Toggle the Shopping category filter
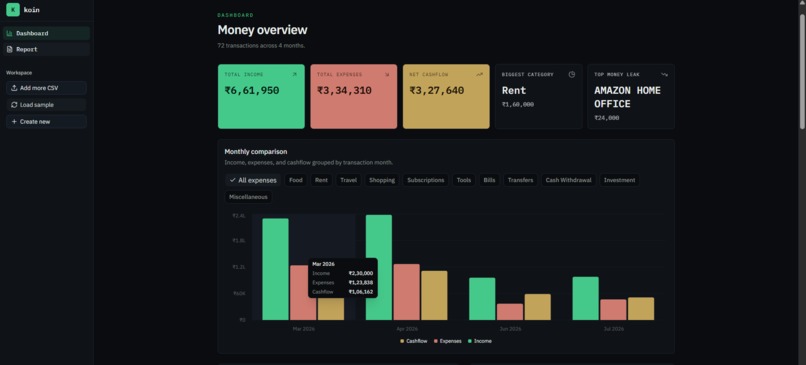Viewport: 806px width, 365px height. point(382,180)
